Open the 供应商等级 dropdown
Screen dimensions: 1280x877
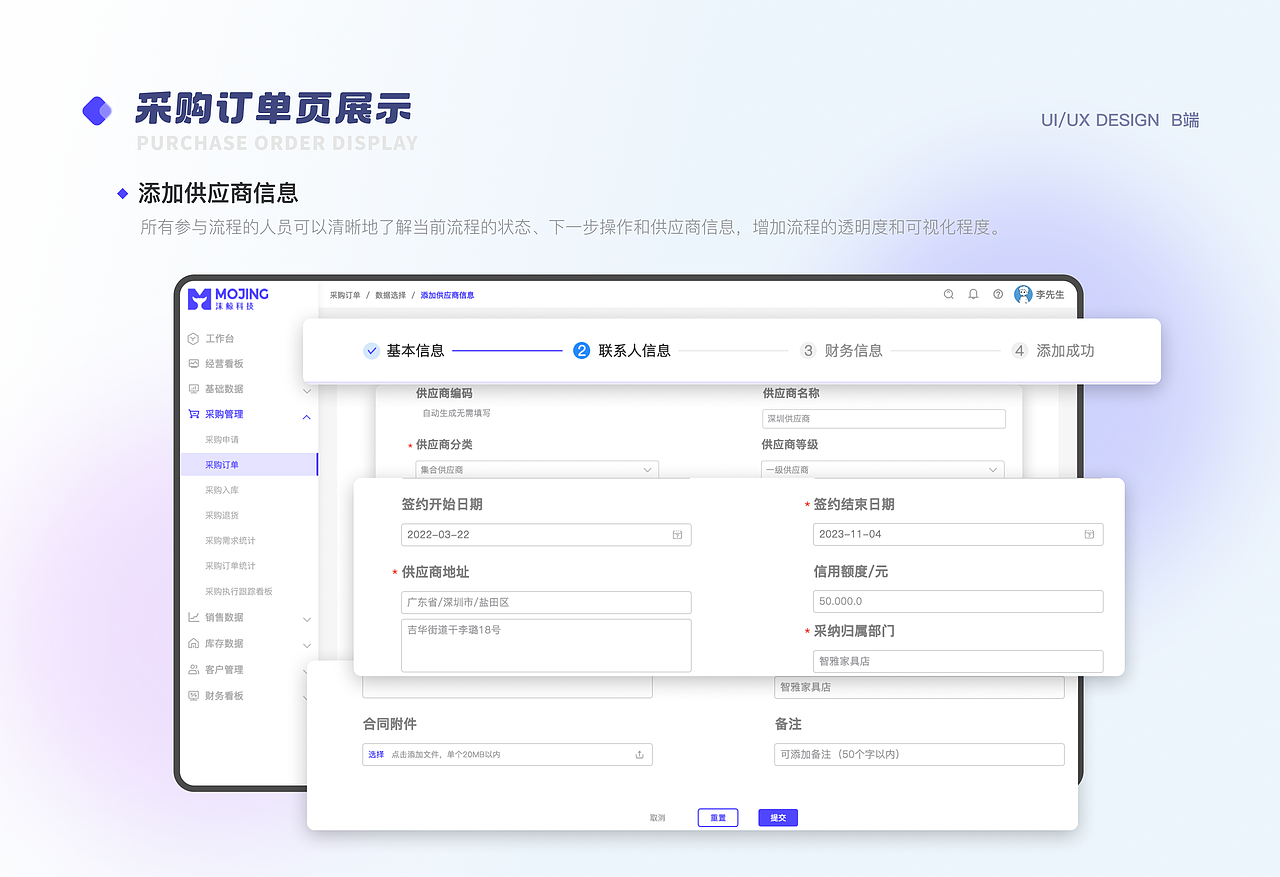coord(883,469)
